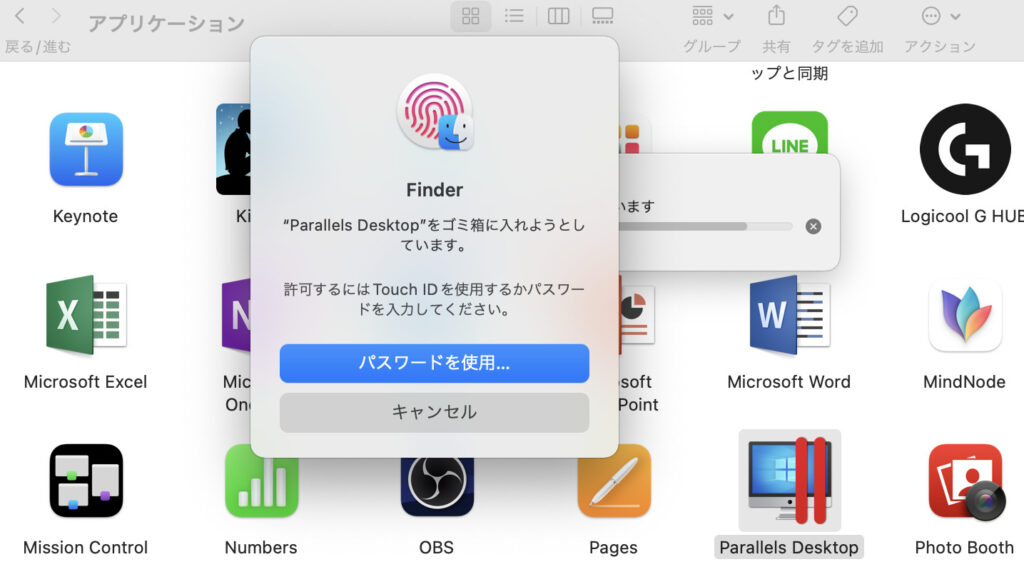Viewport: 1024px width, 567px height.
Task: Switch Finder to list view
Action: (515, 16)
